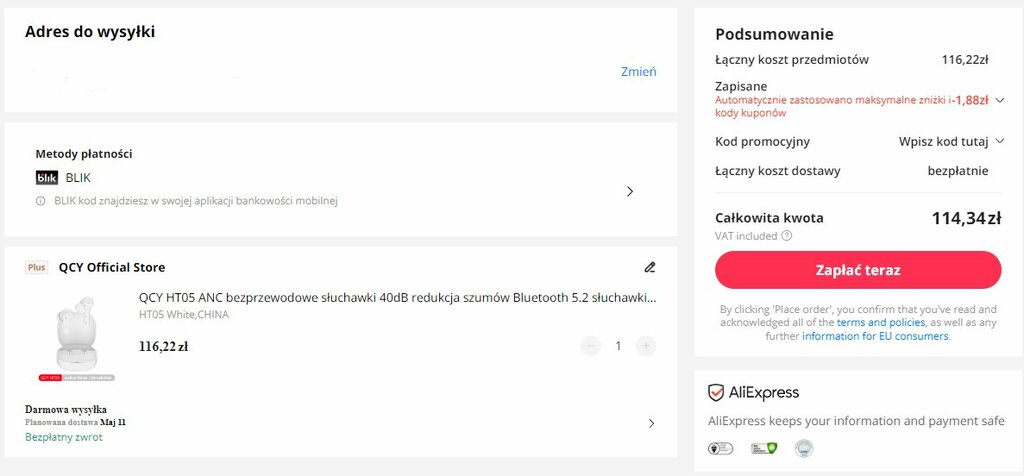Open payment methods via BLIK row arrow
This screenshot has width=1024, height=476.
click(630, 191)
